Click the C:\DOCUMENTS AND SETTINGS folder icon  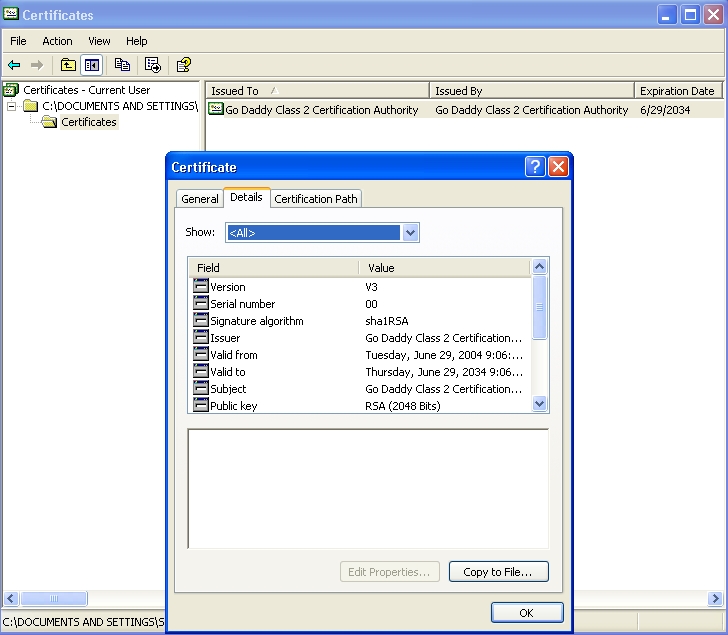(31, 106)
